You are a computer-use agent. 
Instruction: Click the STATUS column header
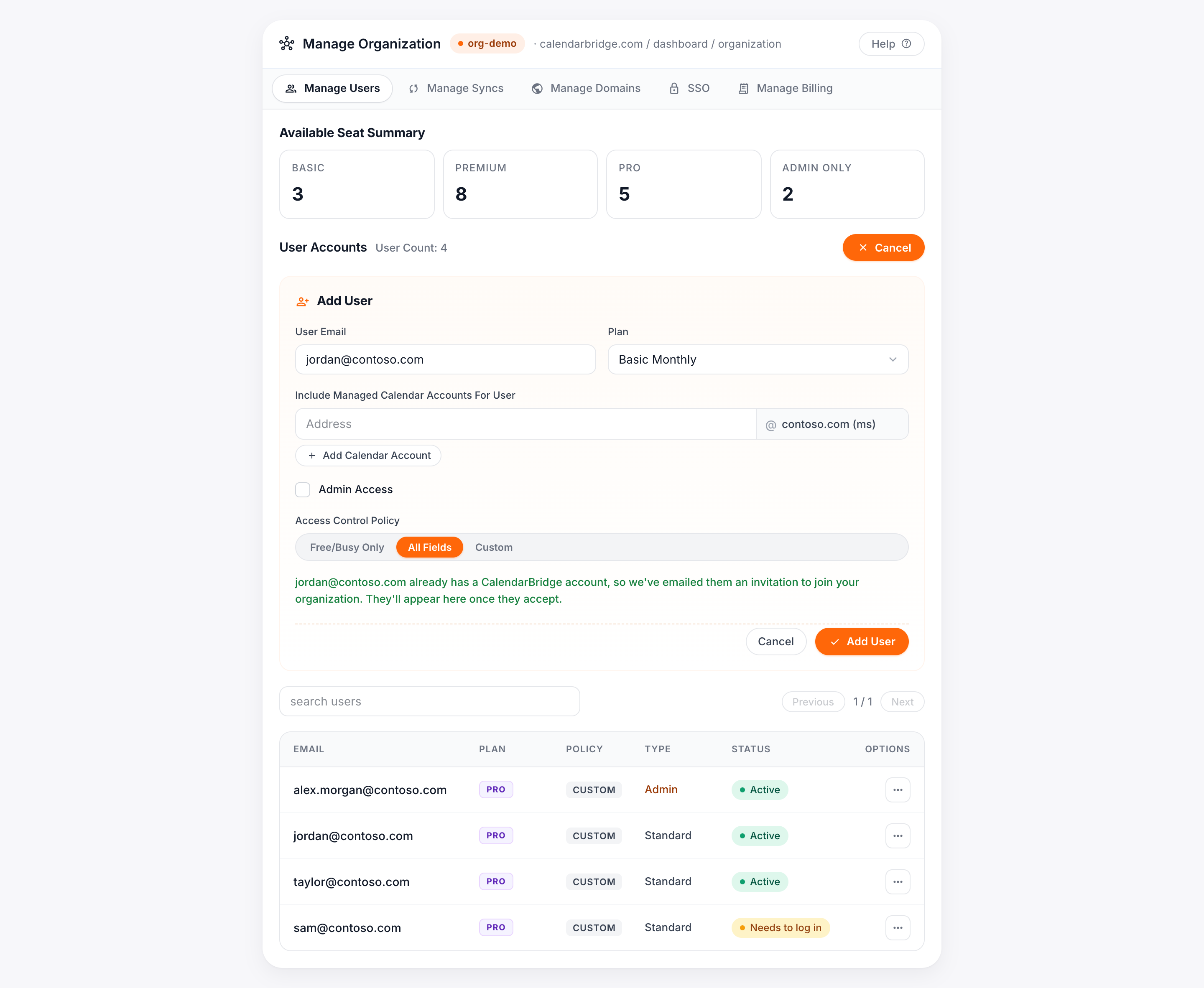click(751, 749)
